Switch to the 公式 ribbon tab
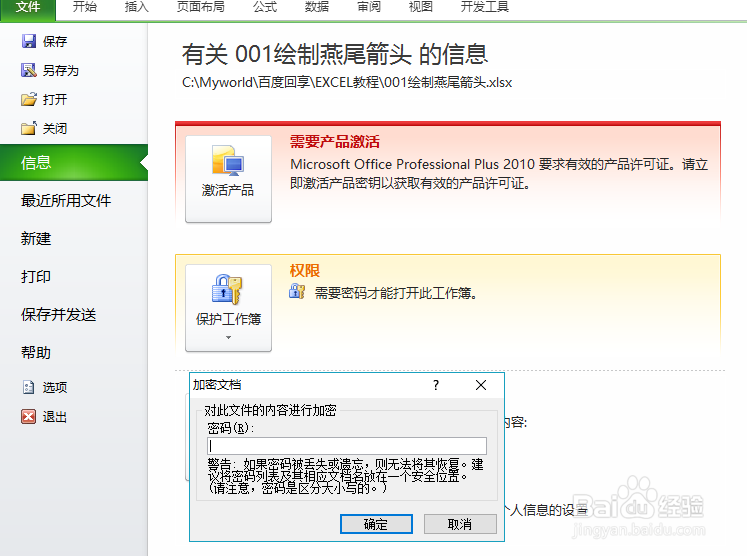The width and height of the screenshot is (747, 556). [265, 7]
